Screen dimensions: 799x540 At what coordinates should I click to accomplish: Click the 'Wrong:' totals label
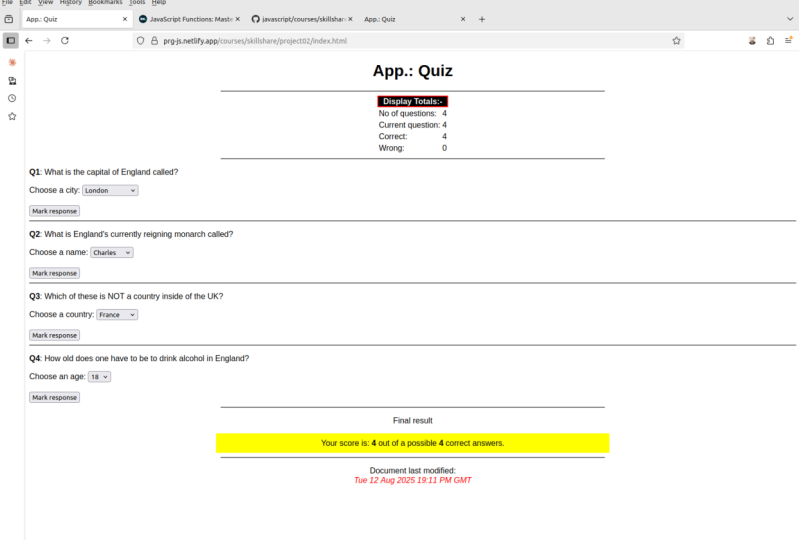(x=391, y=148)
